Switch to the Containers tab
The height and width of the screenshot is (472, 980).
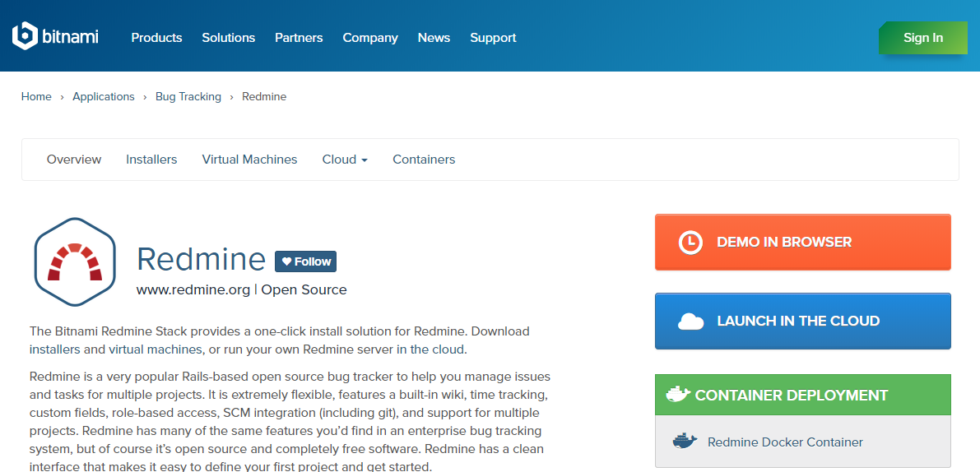coord(424,159)
